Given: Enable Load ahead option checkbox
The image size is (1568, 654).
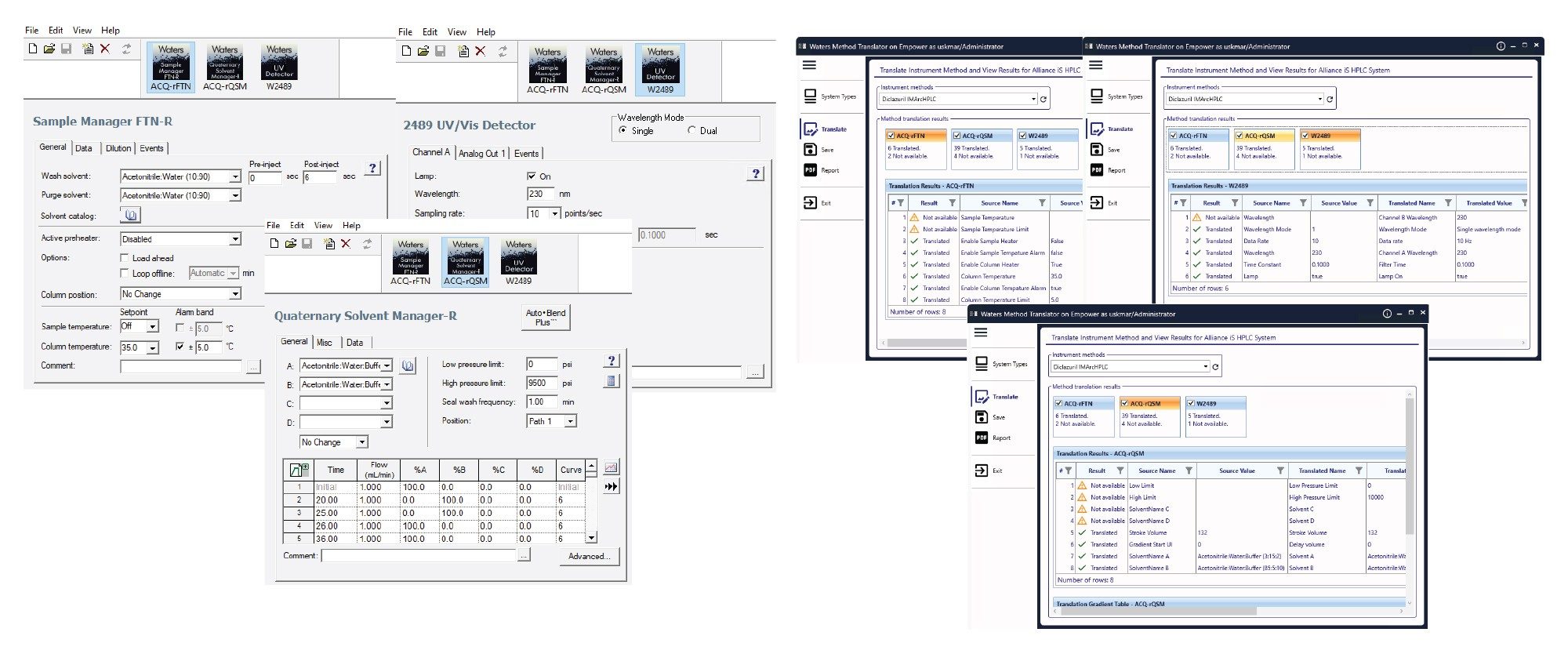Looking at the screenshot, I should 125,257.
